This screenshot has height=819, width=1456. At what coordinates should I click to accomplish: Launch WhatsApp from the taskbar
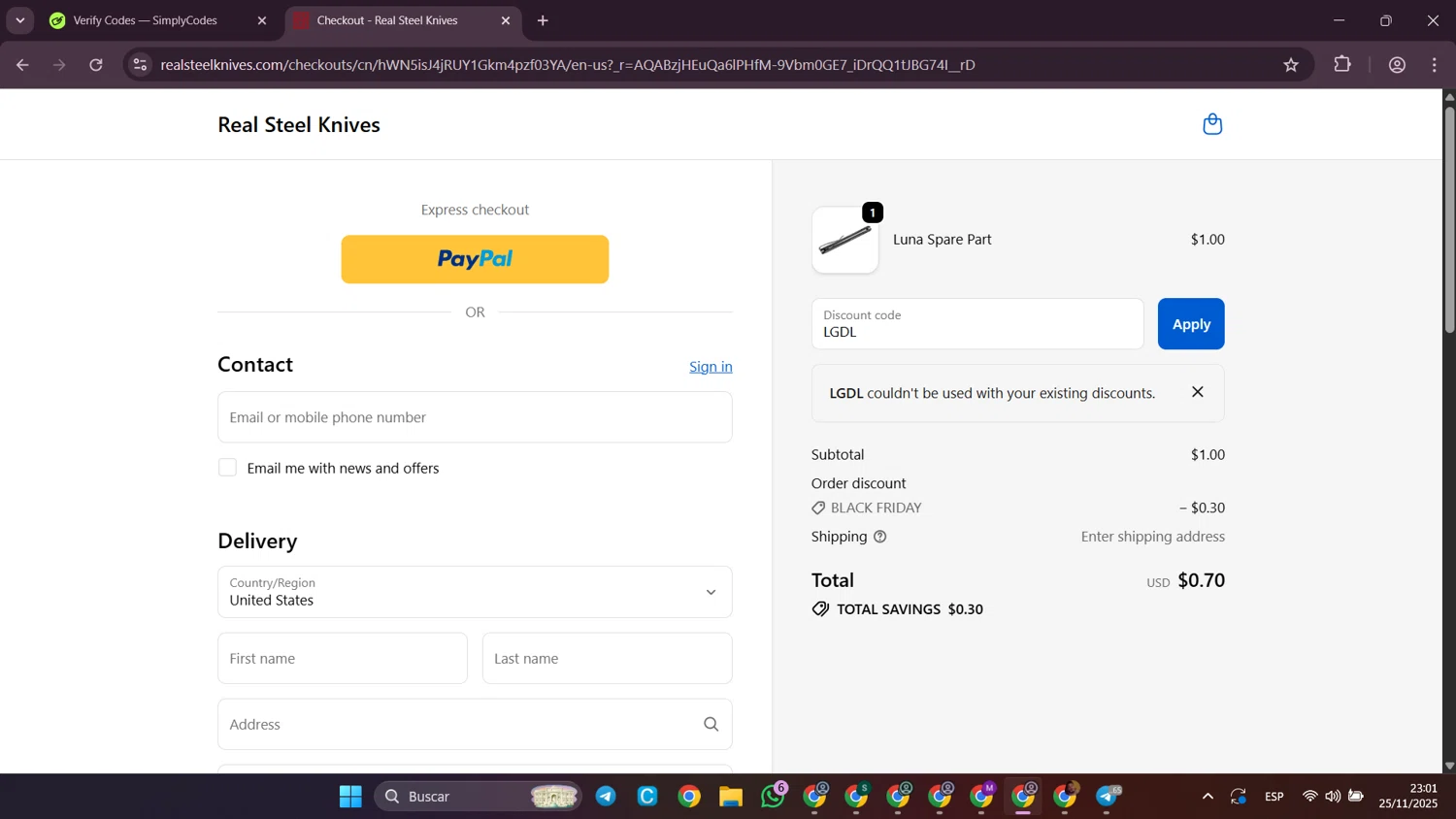pyautogui.click(x=774, y=797)
